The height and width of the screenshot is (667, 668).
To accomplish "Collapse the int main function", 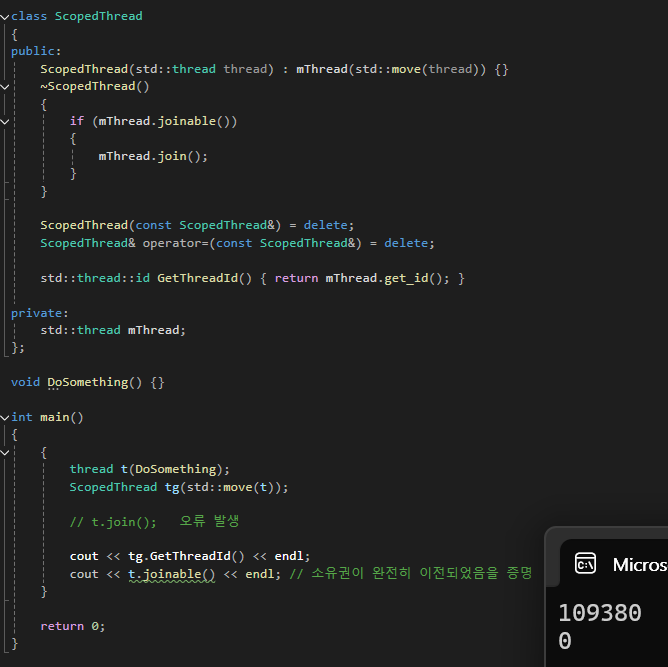I will [5, 418].
